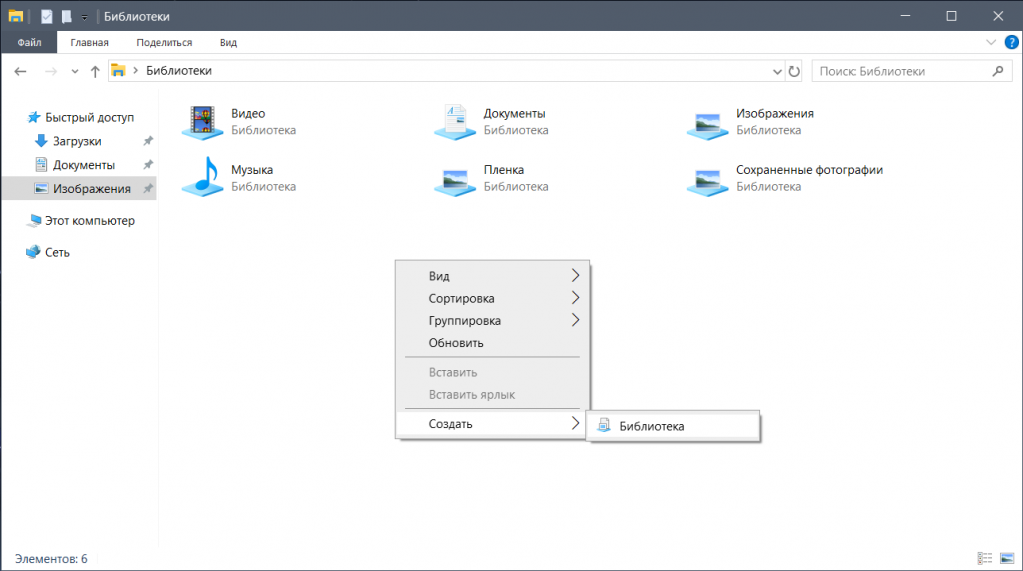Open the Изображения library icon
1023x571 pixels.
(x=708, y=121)
